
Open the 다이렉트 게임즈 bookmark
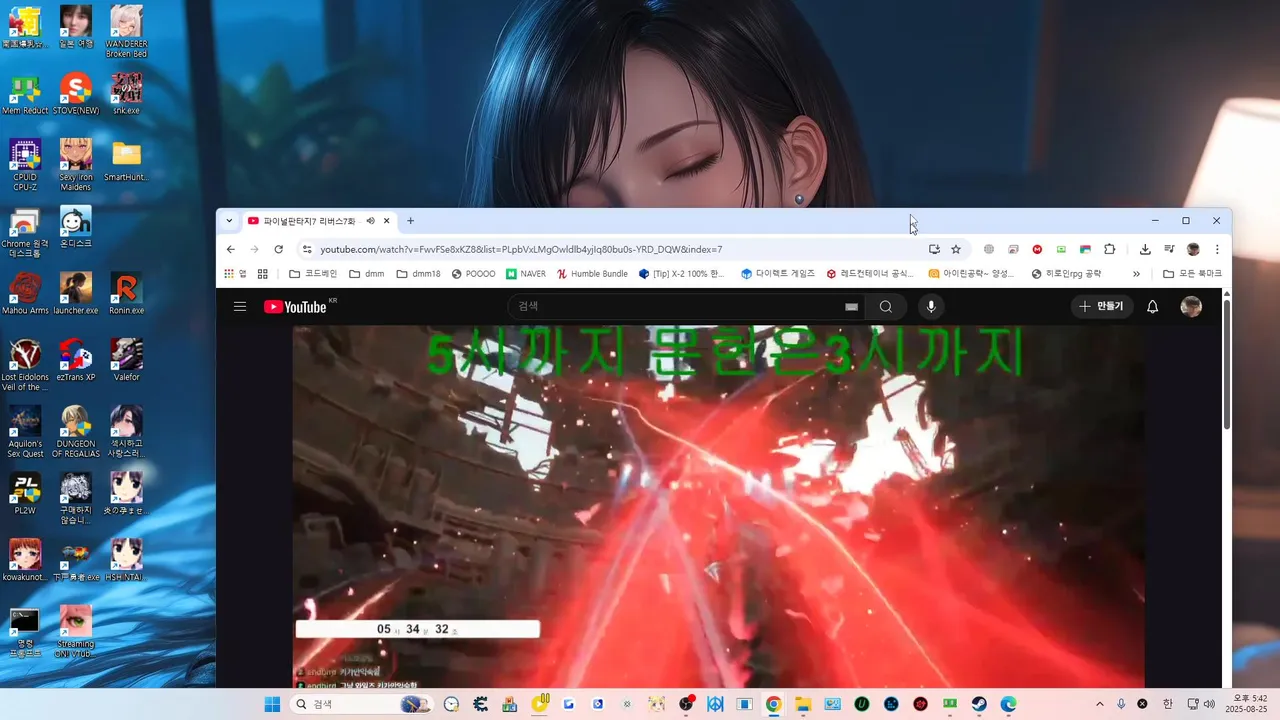coord(778,273)
